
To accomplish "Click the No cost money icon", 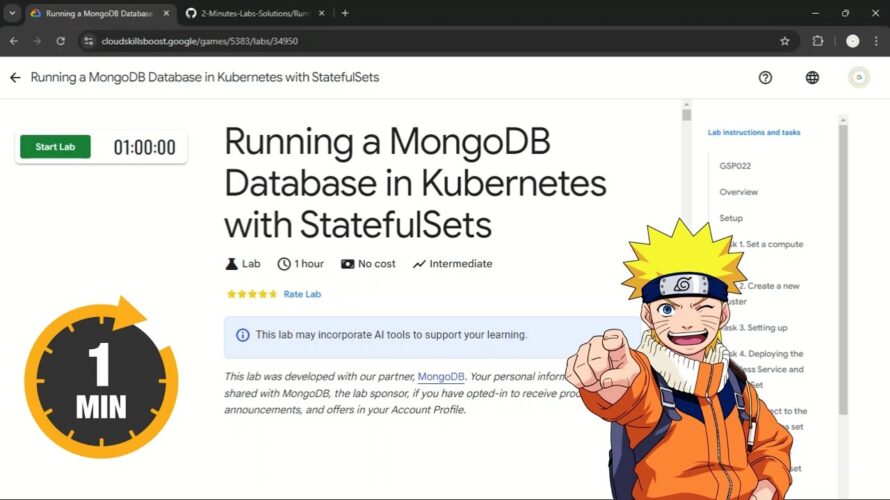I will tap(347, 264).
